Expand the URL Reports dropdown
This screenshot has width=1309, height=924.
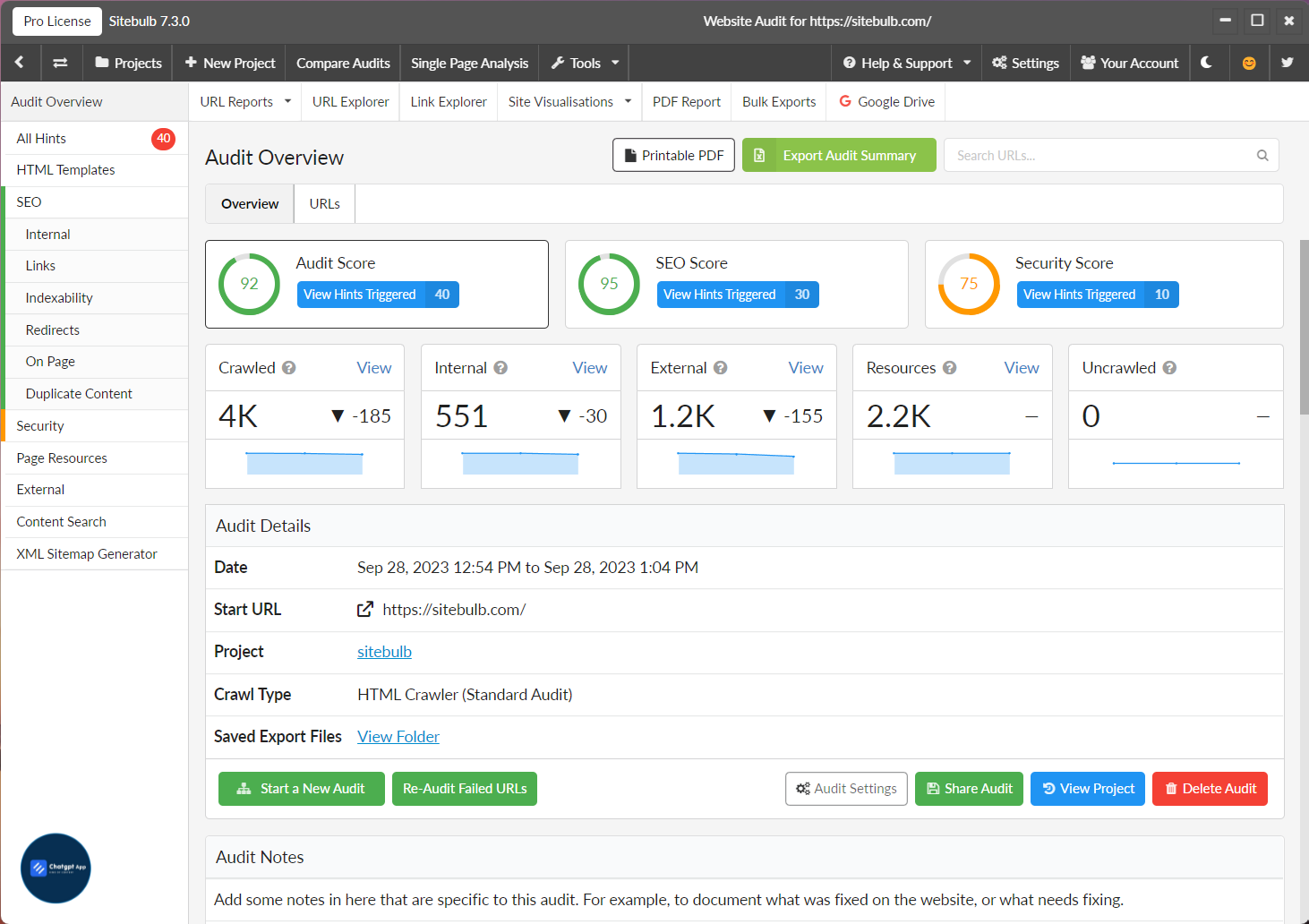pyautogui.click(x=245, y=101)
